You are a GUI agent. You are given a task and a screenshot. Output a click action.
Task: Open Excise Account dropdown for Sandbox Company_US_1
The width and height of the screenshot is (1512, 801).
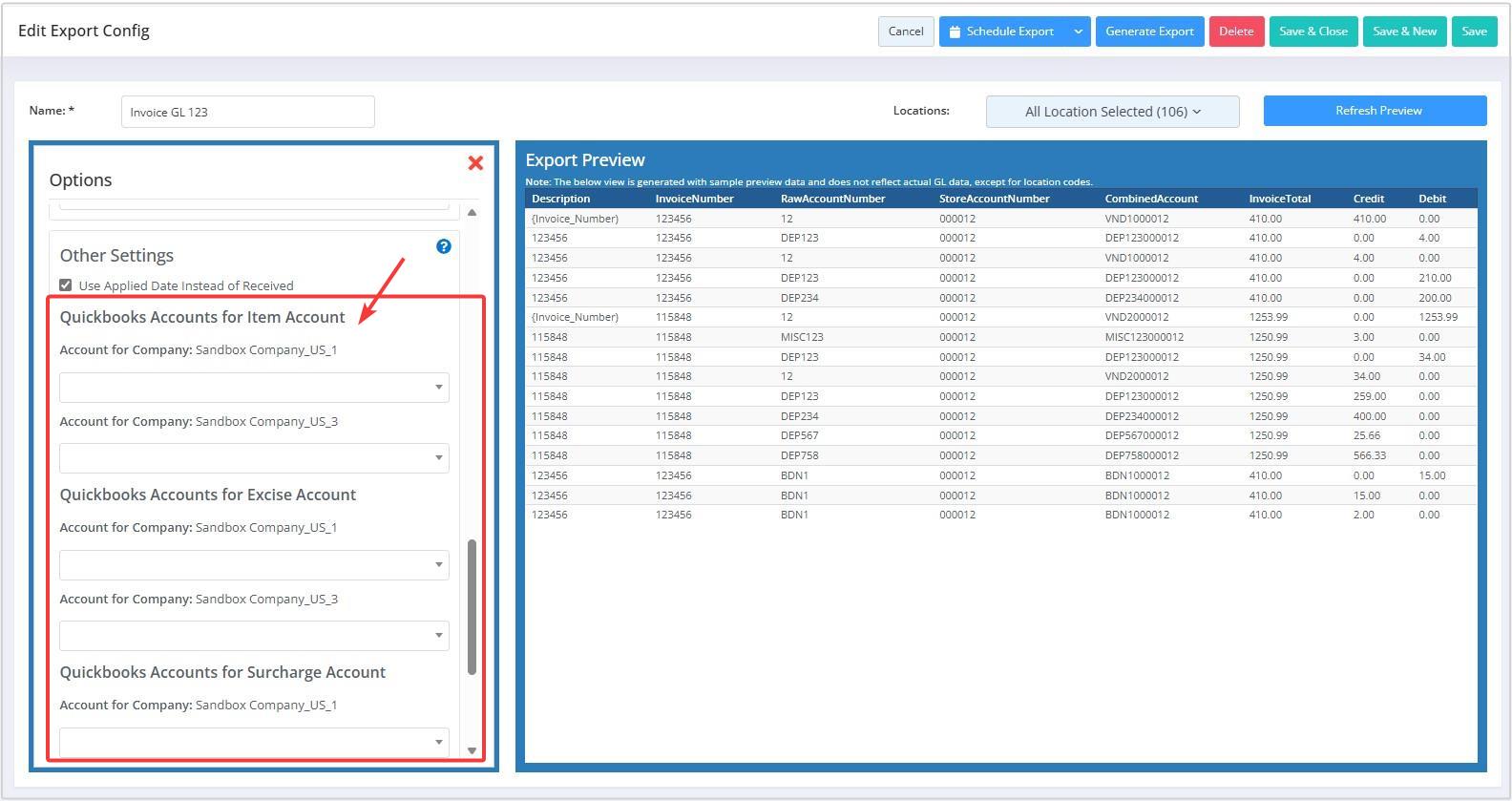pyautogui.click(x=254, y=565)
